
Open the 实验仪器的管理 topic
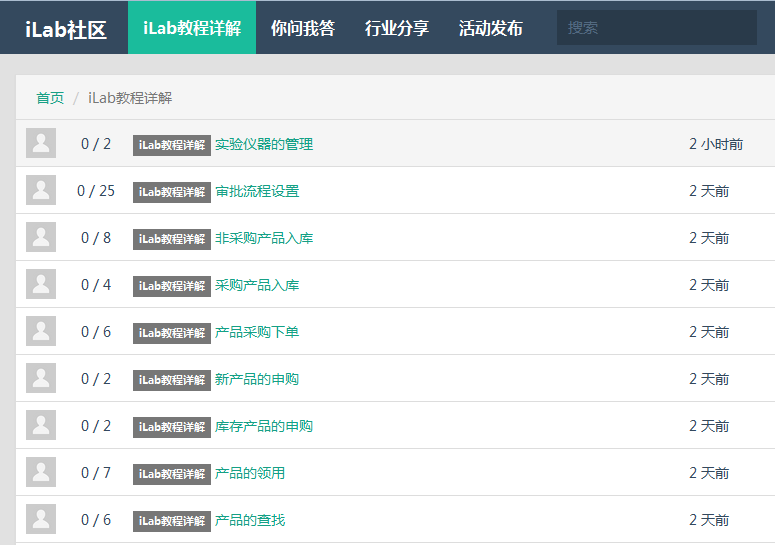(264, 144)
